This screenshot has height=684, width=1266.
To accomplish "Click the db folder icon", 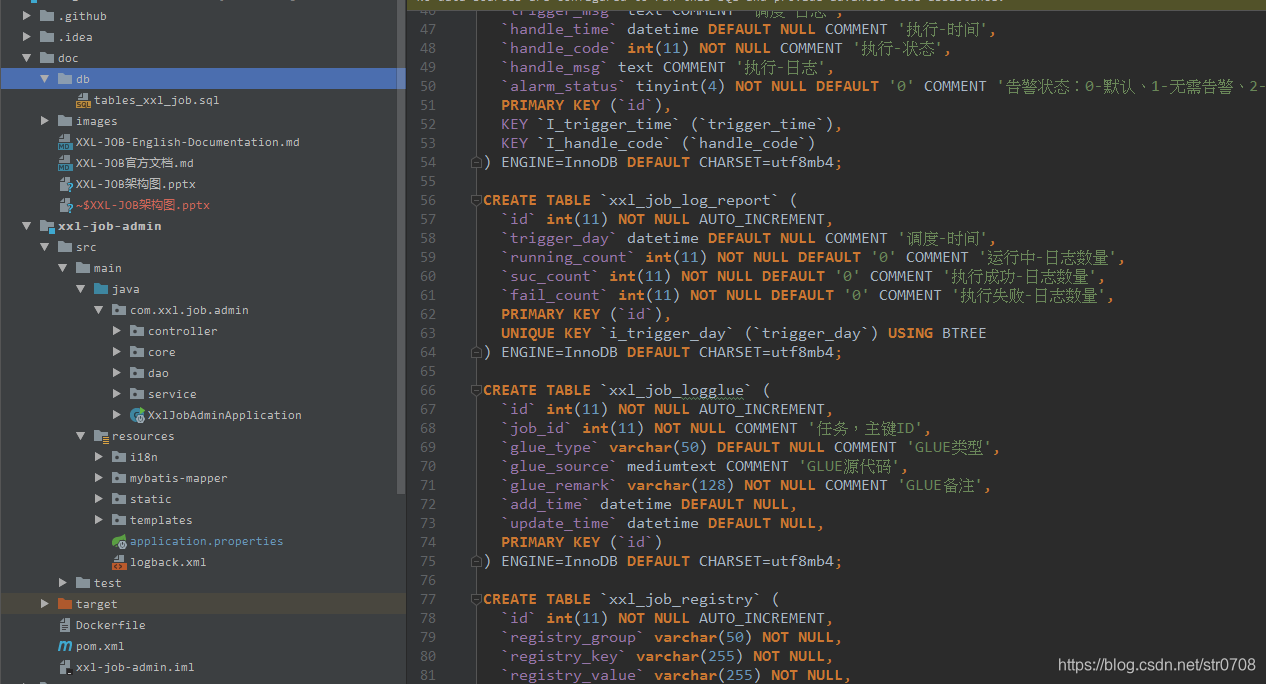I will 66,79.
